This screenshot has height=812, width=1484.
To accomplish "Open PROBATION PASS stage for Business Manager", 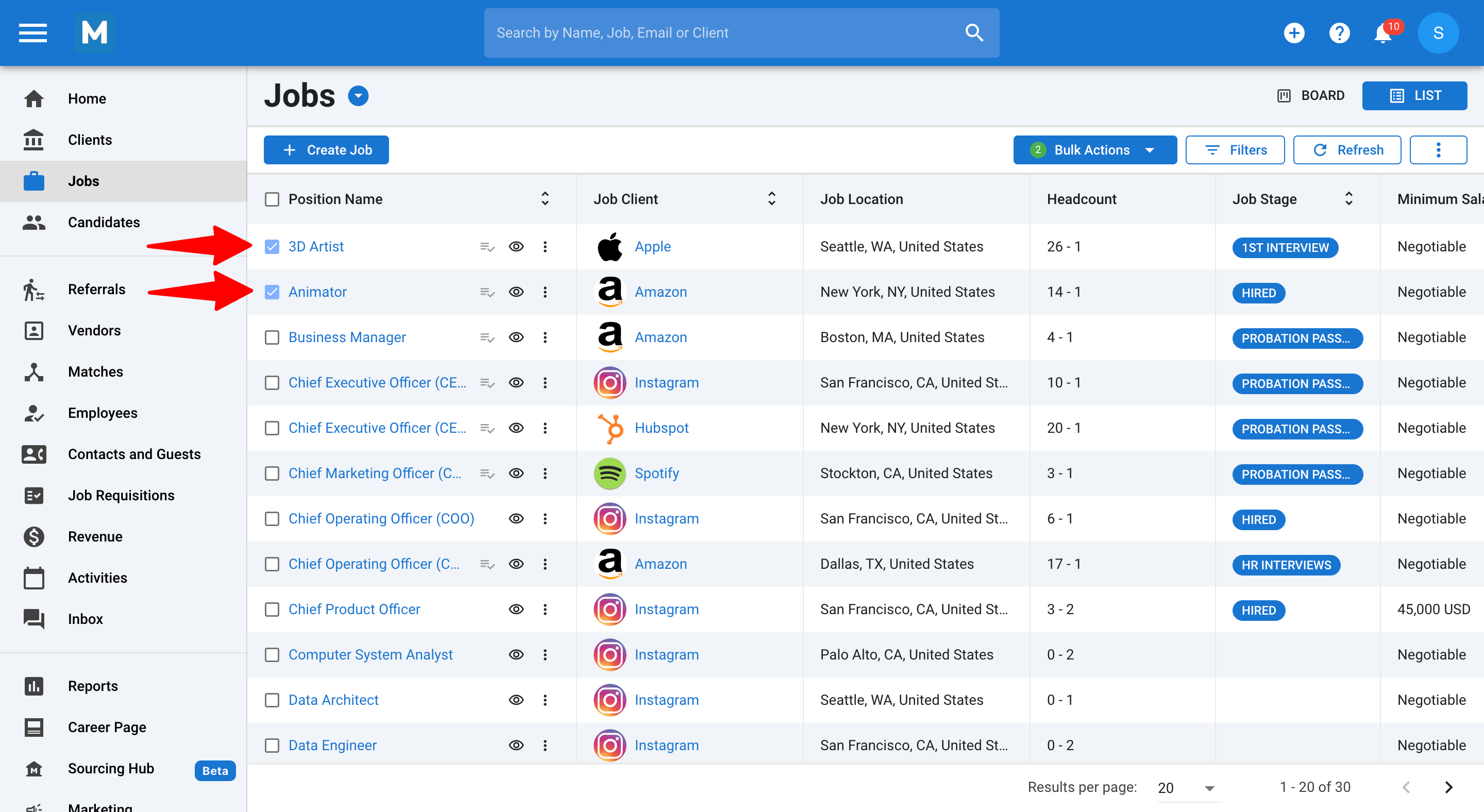I will [1297, 338].
